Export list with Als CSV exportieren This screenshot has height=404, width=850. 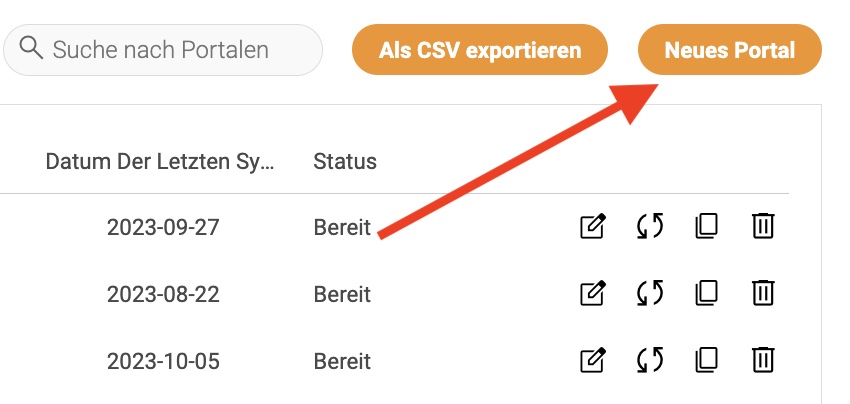click(x=480, y=50)
